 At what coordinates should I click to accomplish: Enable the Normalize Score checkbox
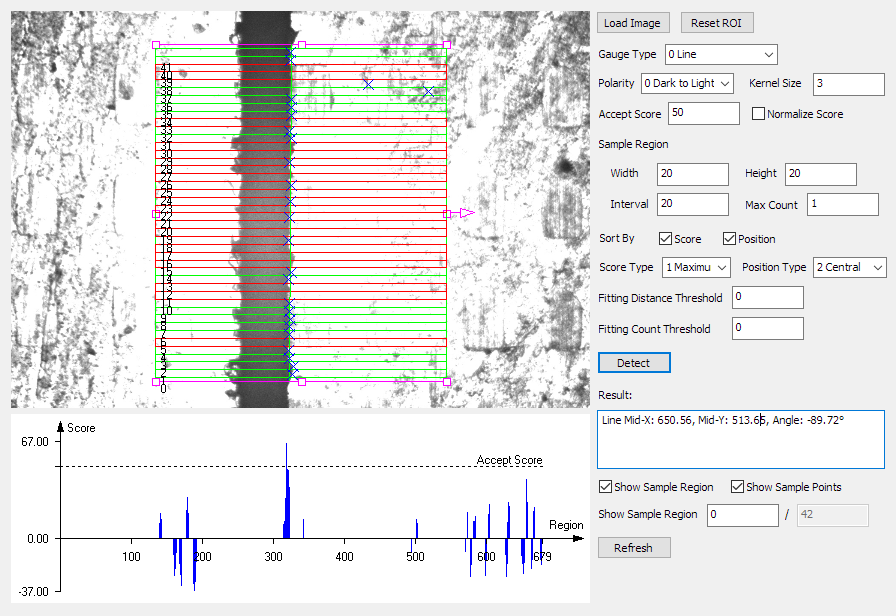click(x=758, y=114)
